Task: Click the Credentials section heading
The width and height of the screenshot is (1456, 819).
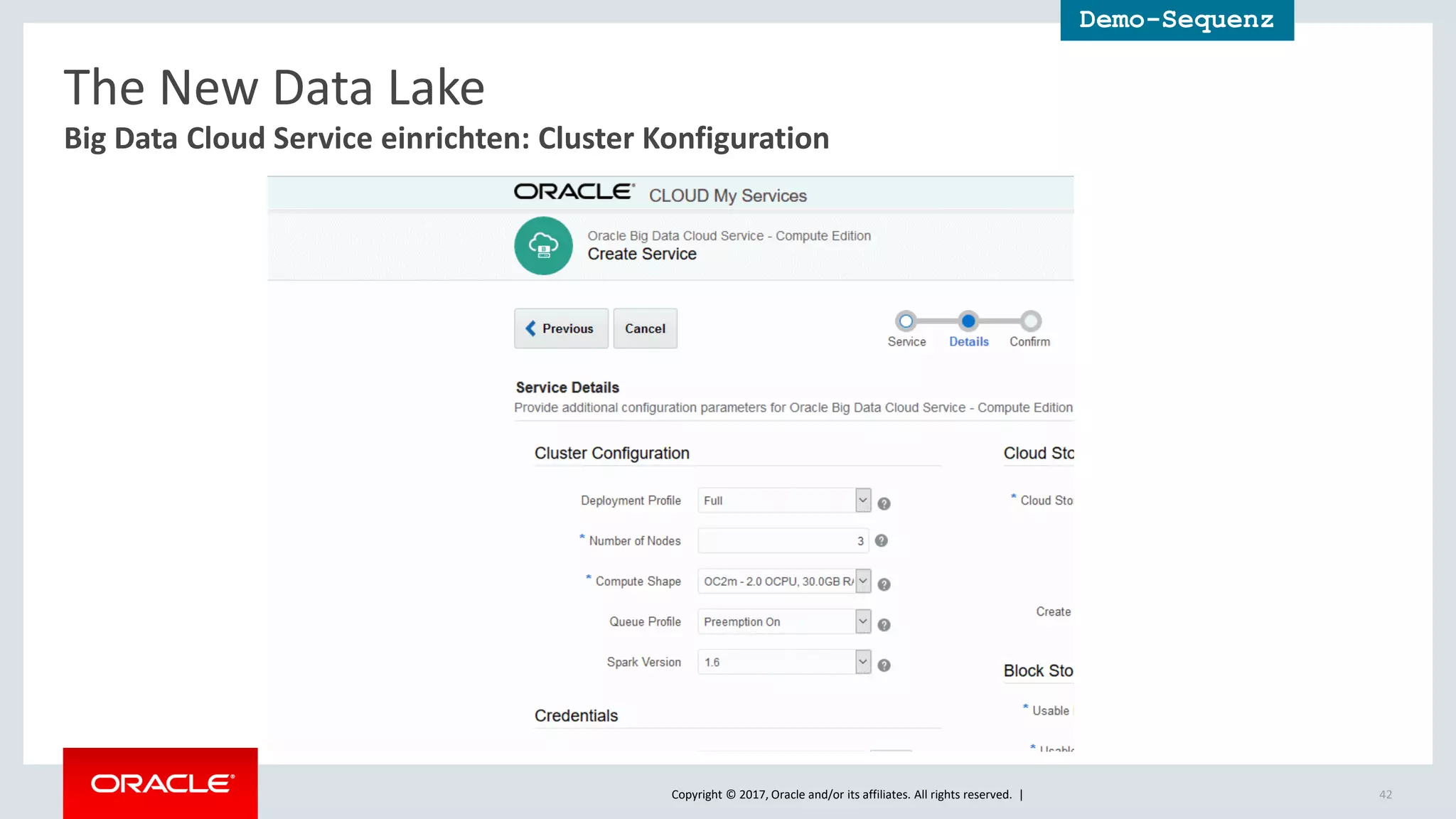Action: point(576,716)
